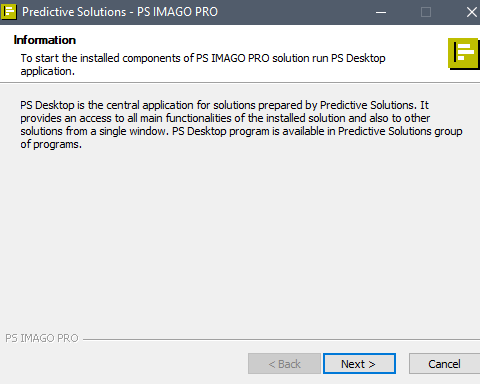Viewport: 480px width, 384px height.
Task: Click the greyed-out maximize button
Action: [x=426, y=12]
